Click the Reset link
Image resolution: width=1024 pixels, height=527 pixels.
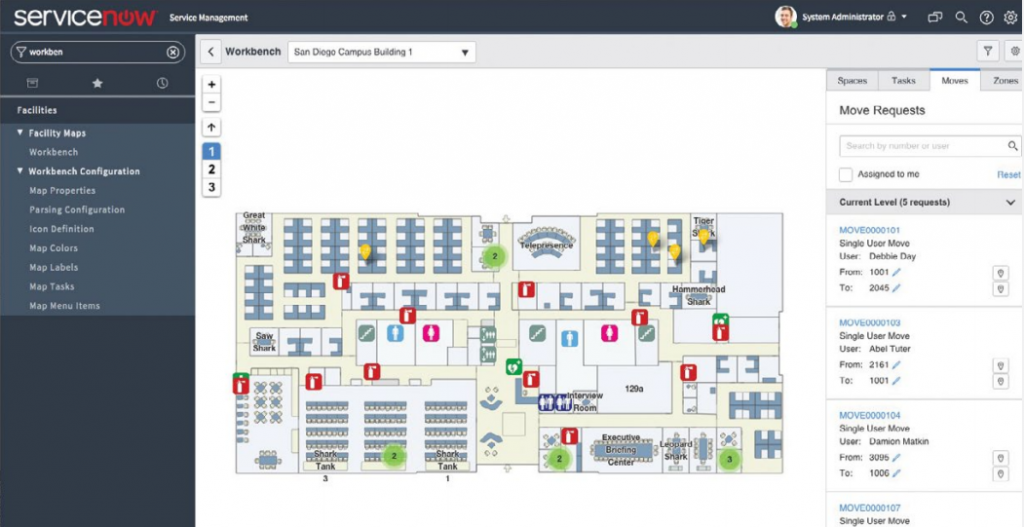point(1008,175)
